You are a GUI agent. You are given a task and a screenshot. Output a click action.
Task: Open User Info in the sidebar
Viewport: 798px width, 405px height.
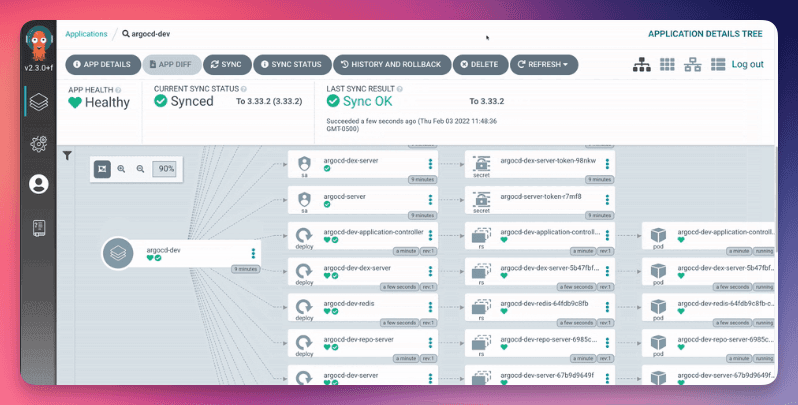[x=39, y=184]
